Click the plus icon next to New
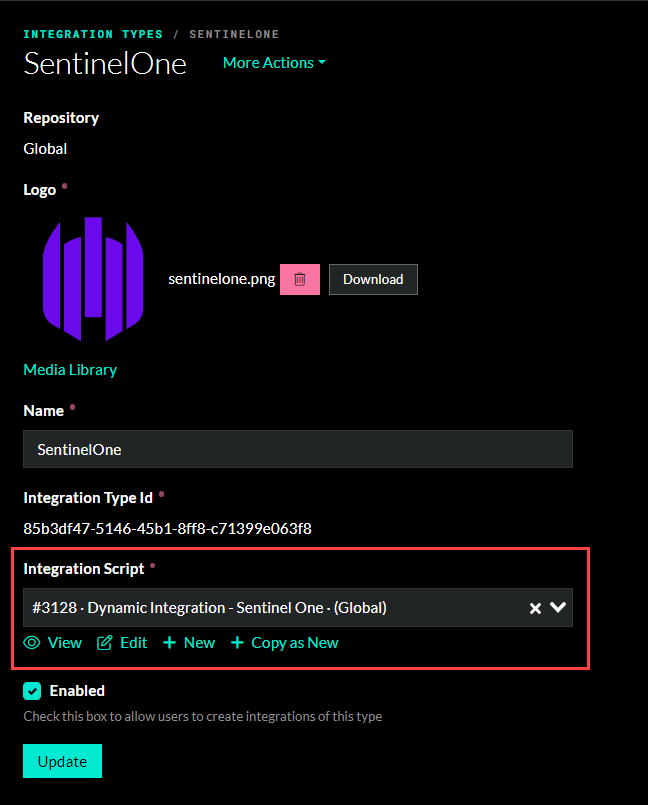This screenshot has height=805, width=648. click(170, 643)
